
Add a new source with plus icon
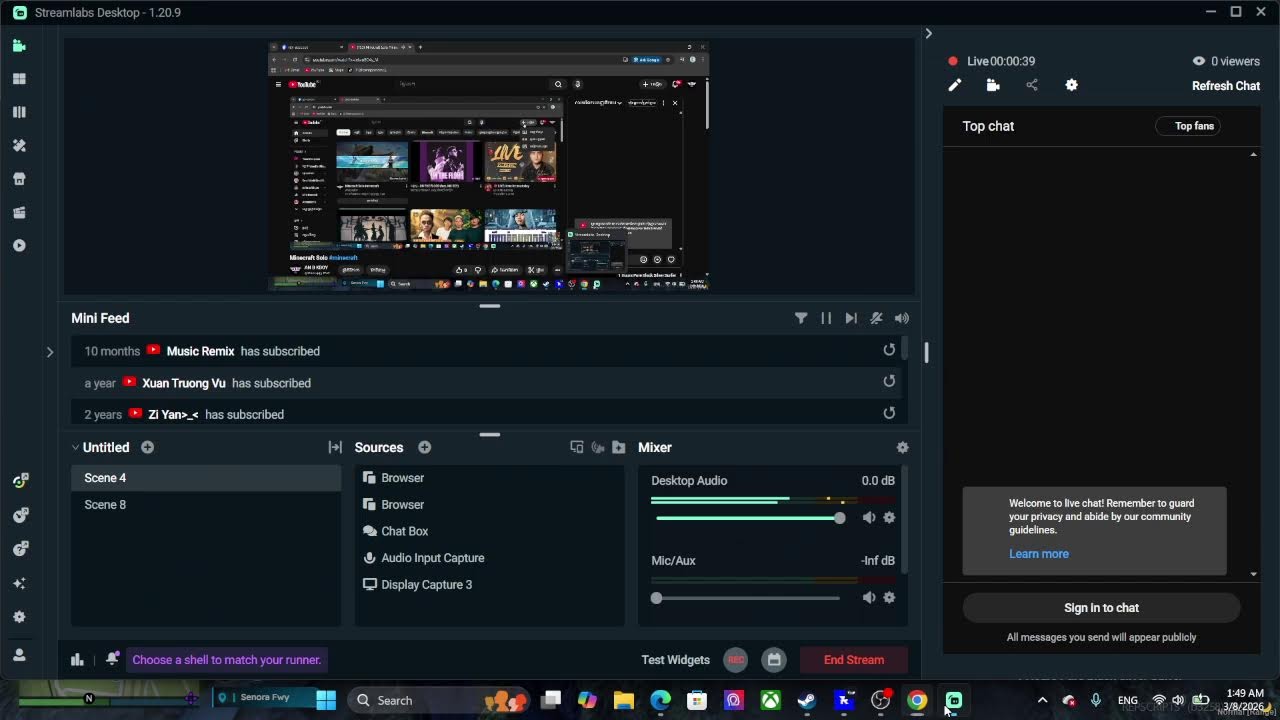(x=425, y=447)
